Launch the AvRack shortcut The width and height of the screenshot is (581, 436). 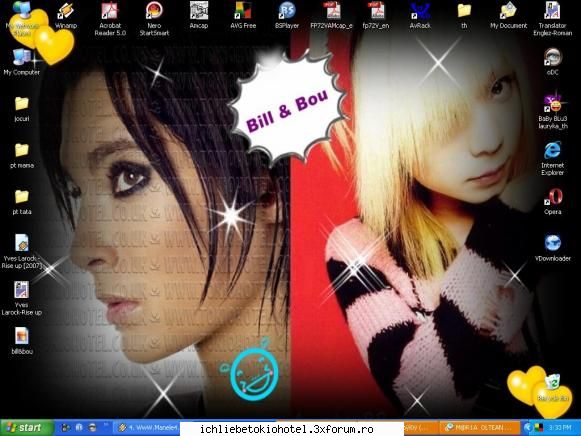point(420,16)
